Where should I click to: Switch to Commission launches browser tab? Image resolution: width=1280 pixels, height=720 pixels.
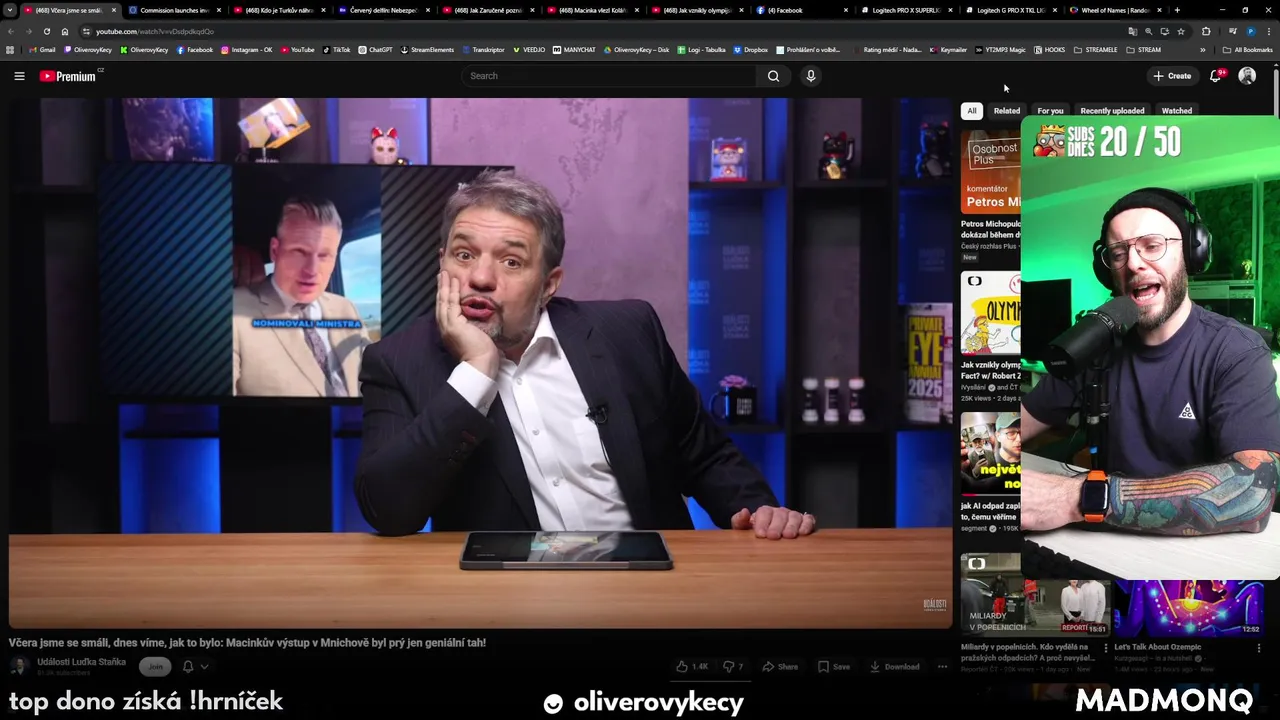click(174, 10)
